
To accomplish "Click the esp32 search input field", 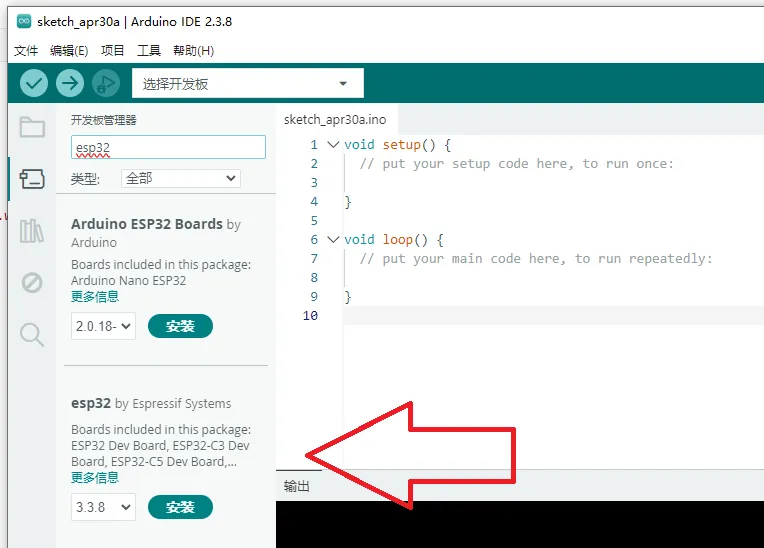I will (168, 147).
